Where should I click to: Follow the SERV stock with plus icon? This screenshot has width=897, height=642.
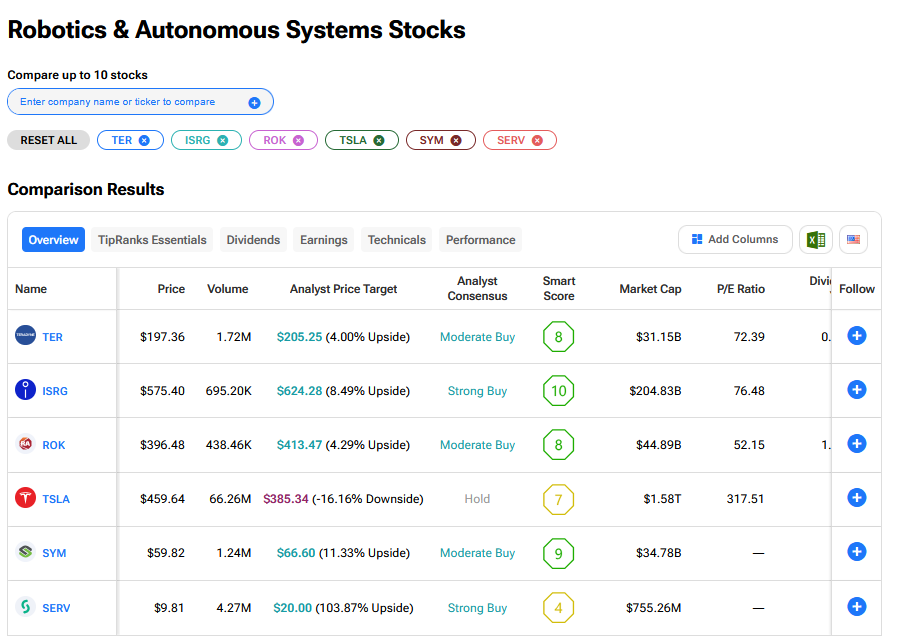856,606
